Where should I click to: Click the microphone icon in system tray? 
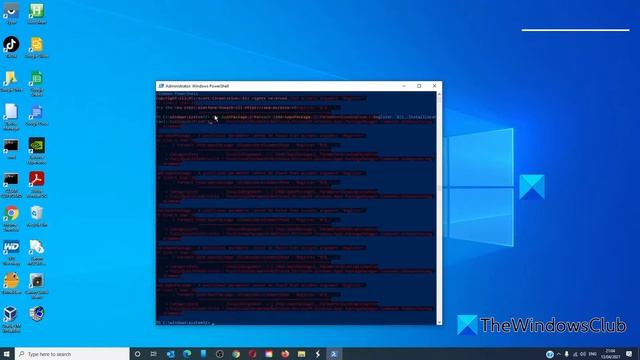click(x=567, y=354)
